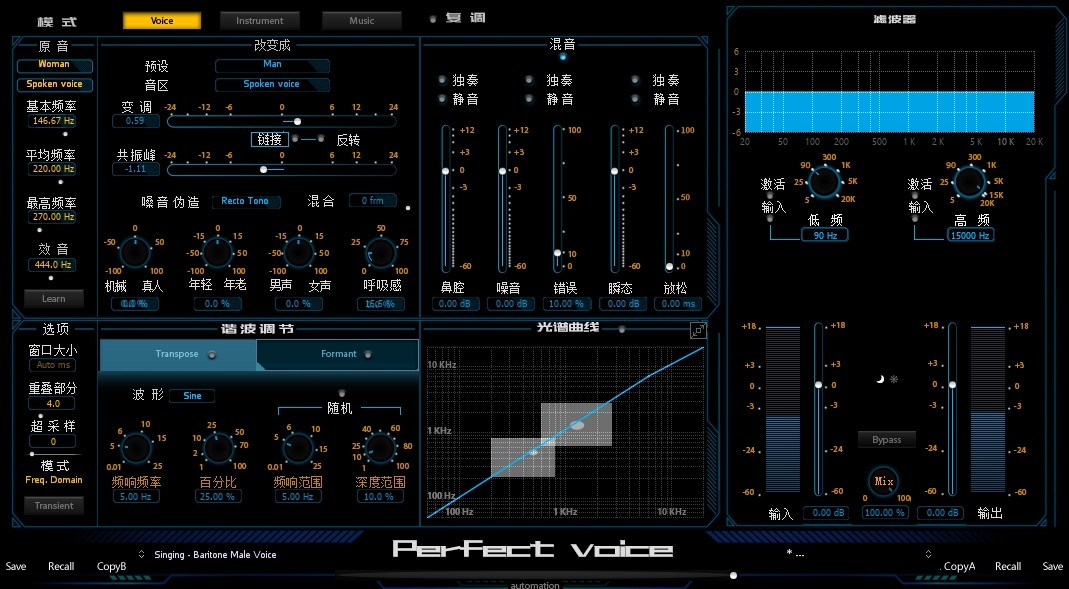Click the 男声/女声 knob
1069x589 pixels.
coord(299,254)
